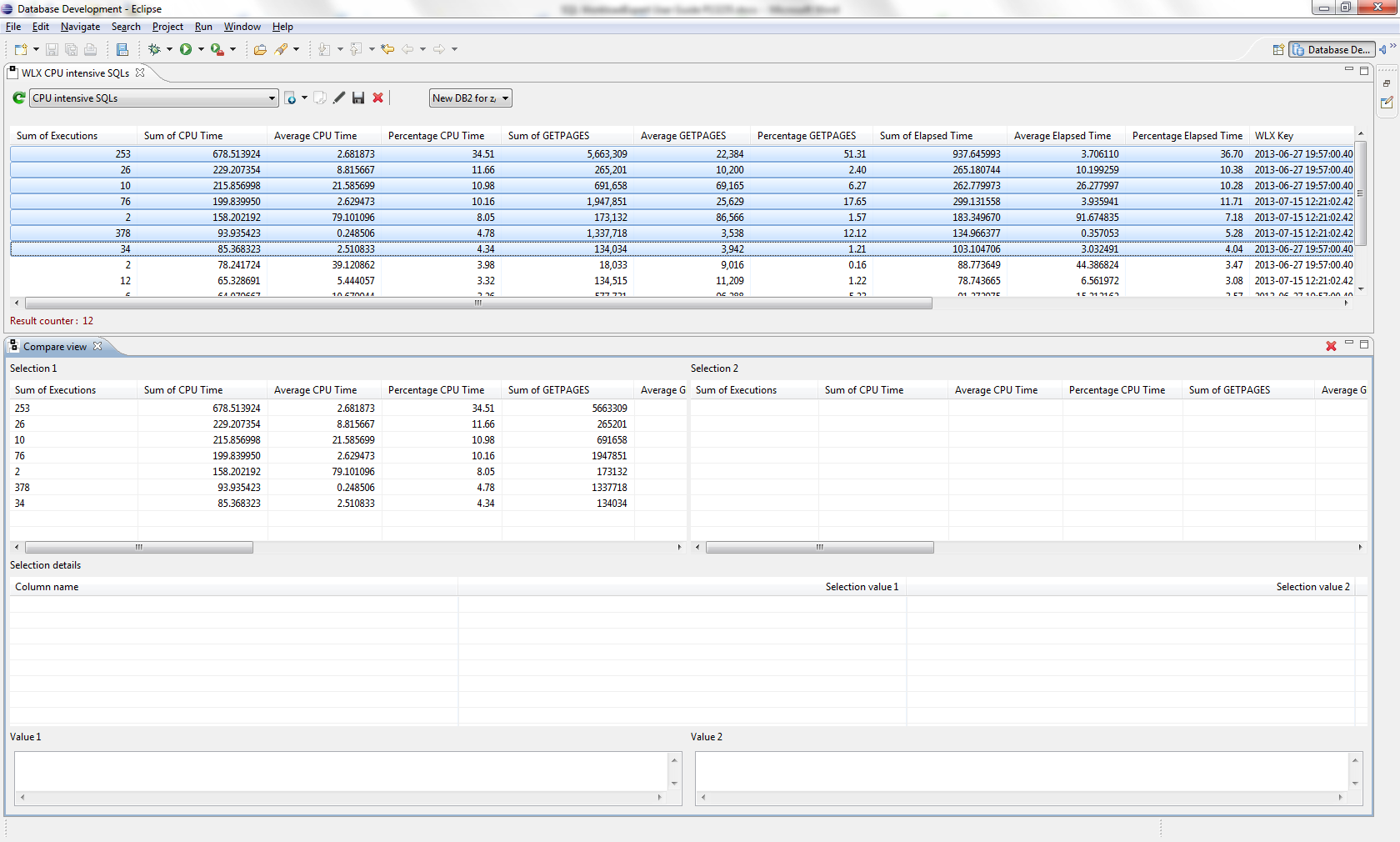Clear Compare view with red X icon
The height and width of the screenshot is (842, 1400).
click(1331, 346)
